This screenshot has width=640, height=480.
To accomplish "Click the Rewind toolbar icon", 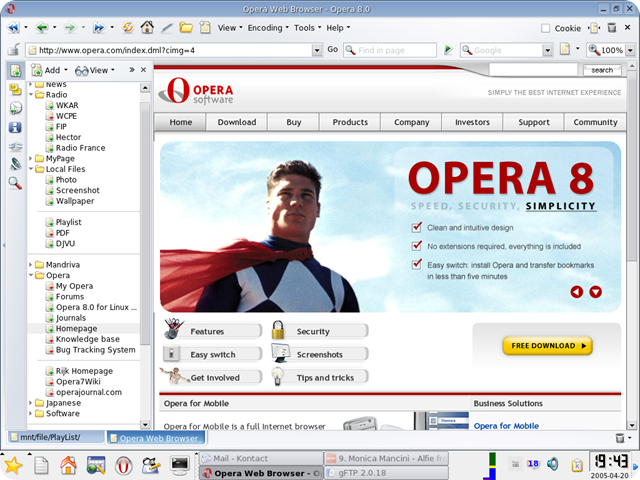I will tap(13, 28).
